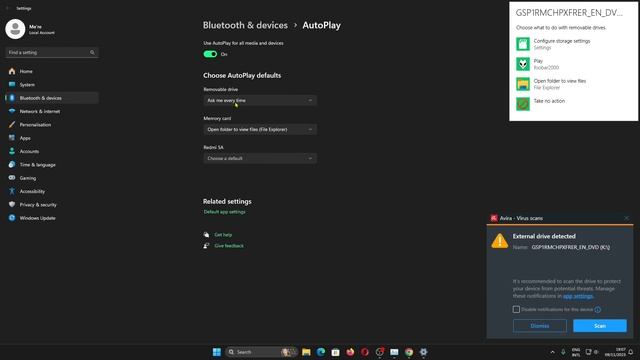640x360 pixels.
Task: Click info icon beside Disable notifications checkbox
Action: pos(598,310)
